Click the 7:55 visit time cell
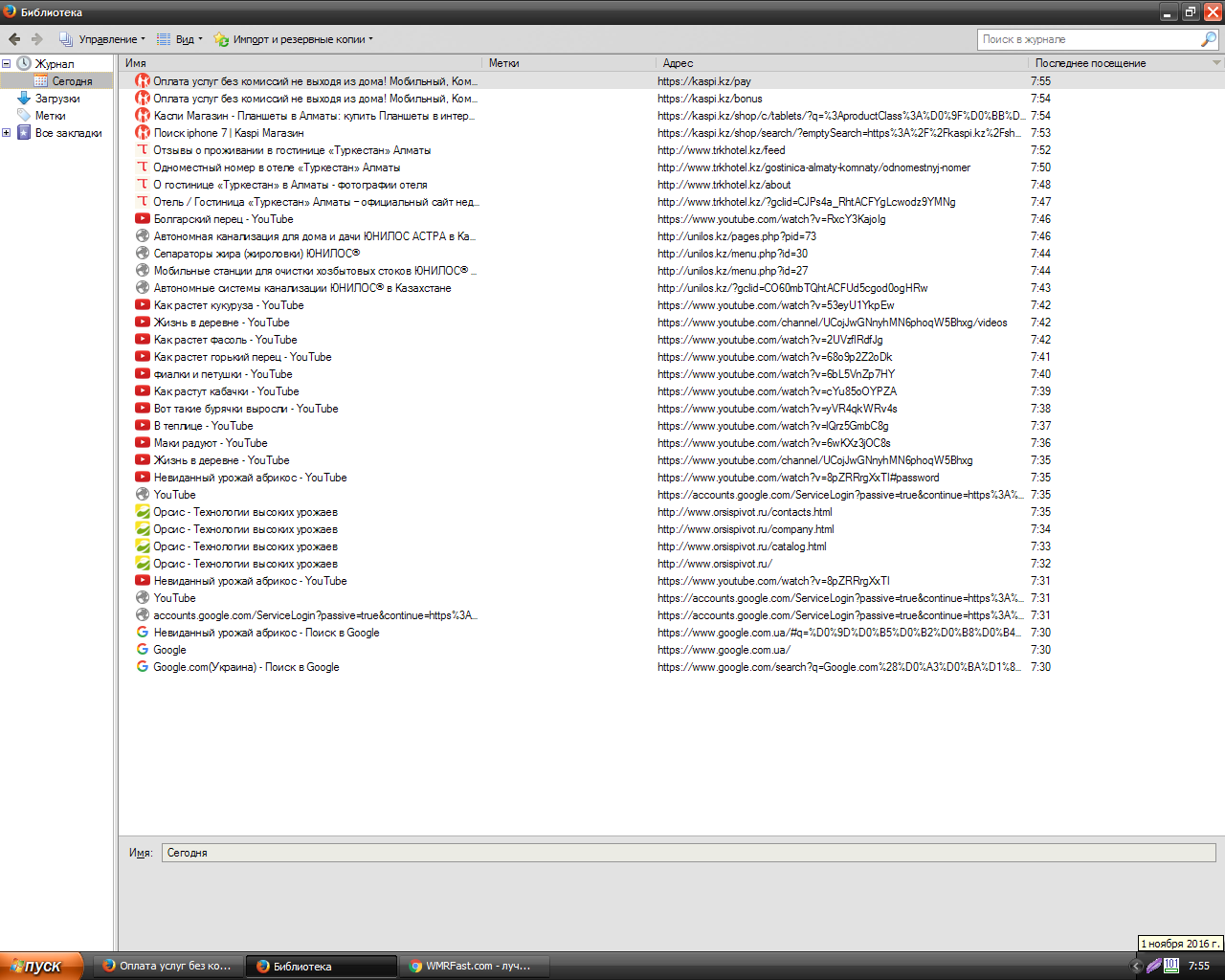The image size is (1225, 980). tap(1040, 81)
